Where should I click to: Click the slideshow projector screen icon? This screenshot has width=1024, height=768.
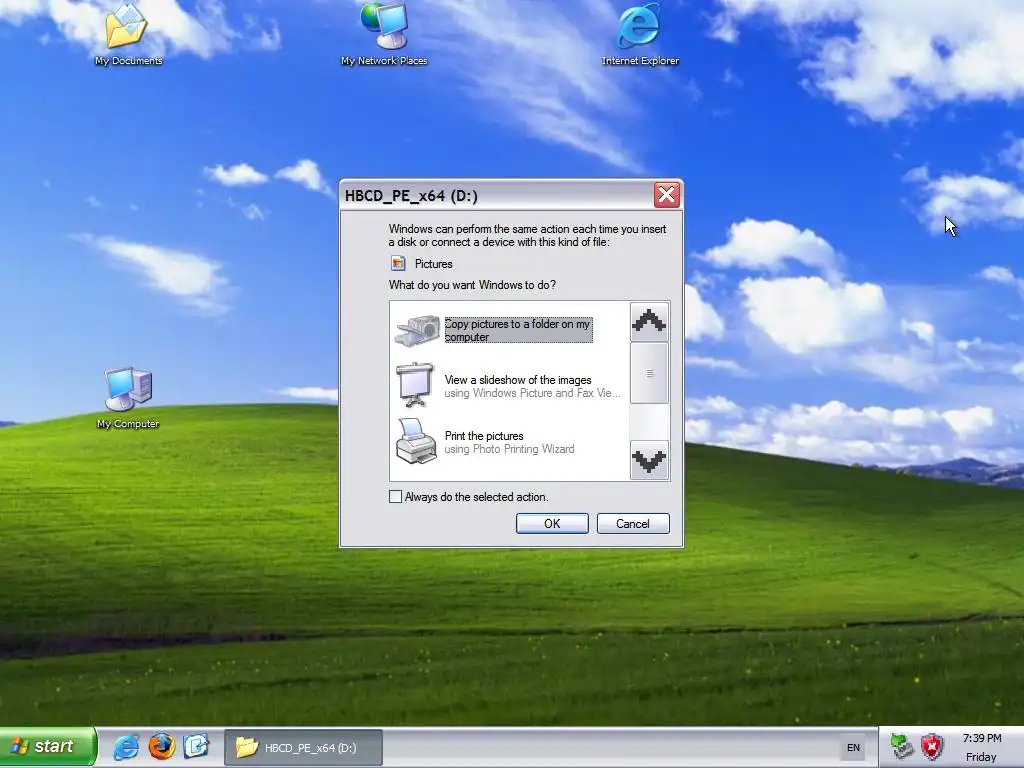(415, 385)
